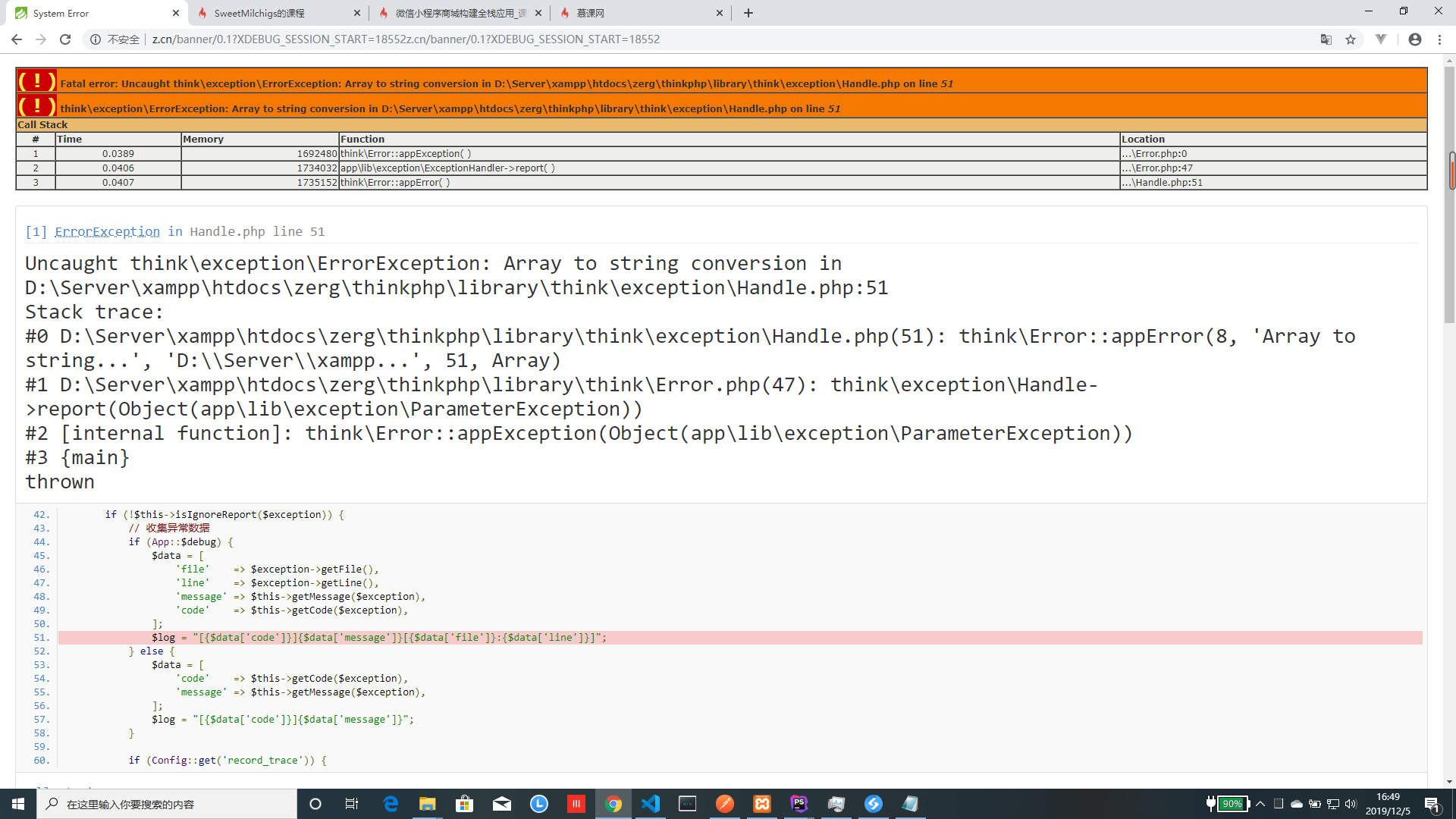Go back to the previous page
This screenshot has height=819, width=1456.
(17, 39)
